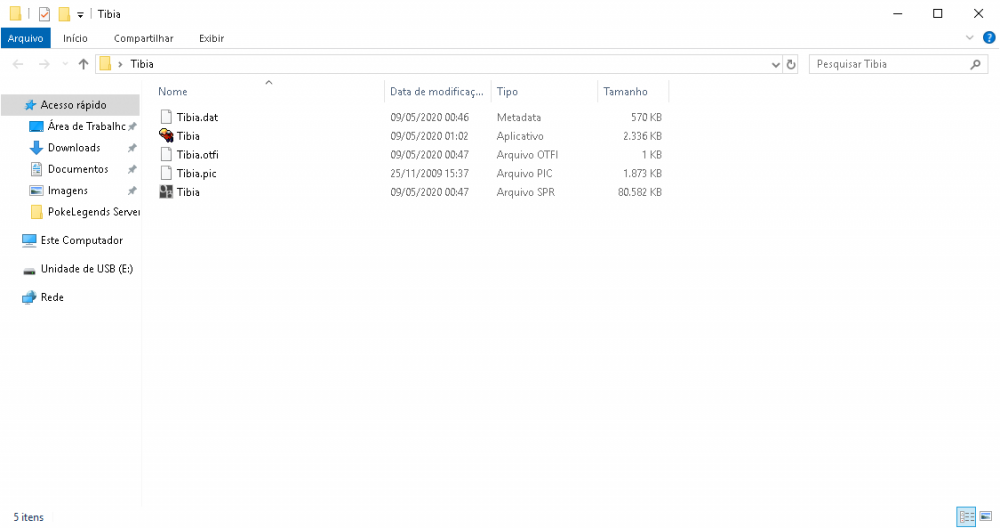Click the Help question mark icon
Screen dimensions: 1000x528
coord(988,38)
